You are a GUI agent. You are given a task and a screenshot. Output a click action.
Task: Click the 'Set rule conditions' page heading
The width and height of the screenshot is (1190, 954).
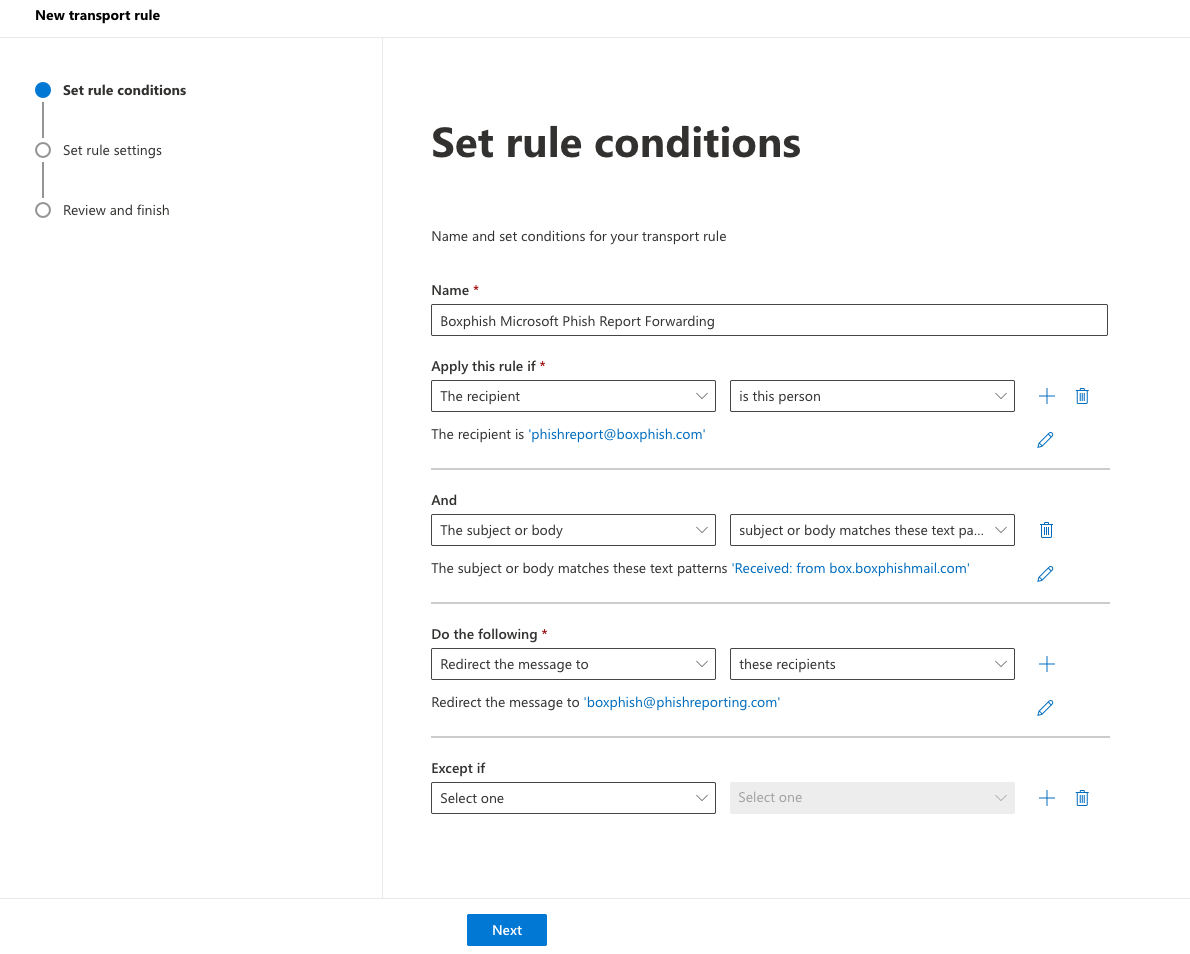point(615,143)
